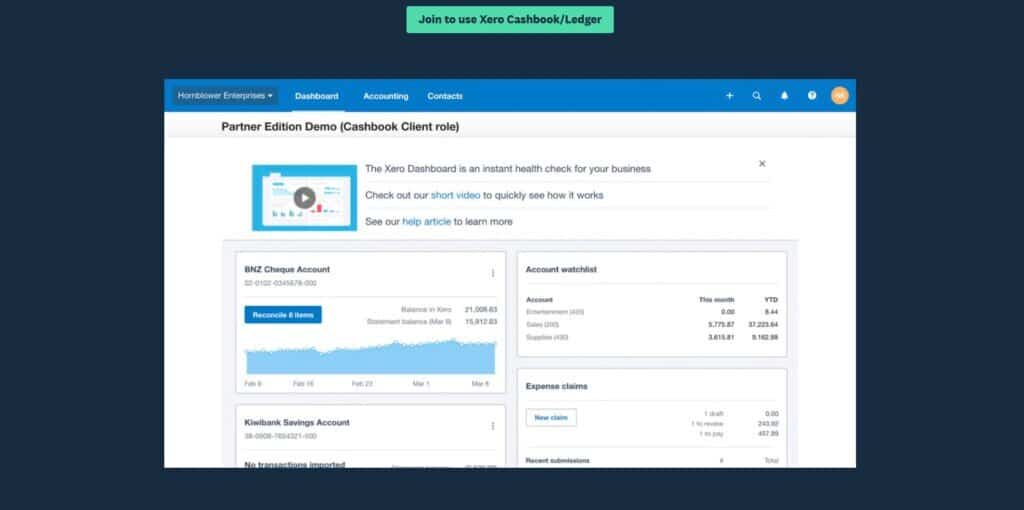
Task: Click the BNZ Cheque Account title
Action: (x=287, y=269)
